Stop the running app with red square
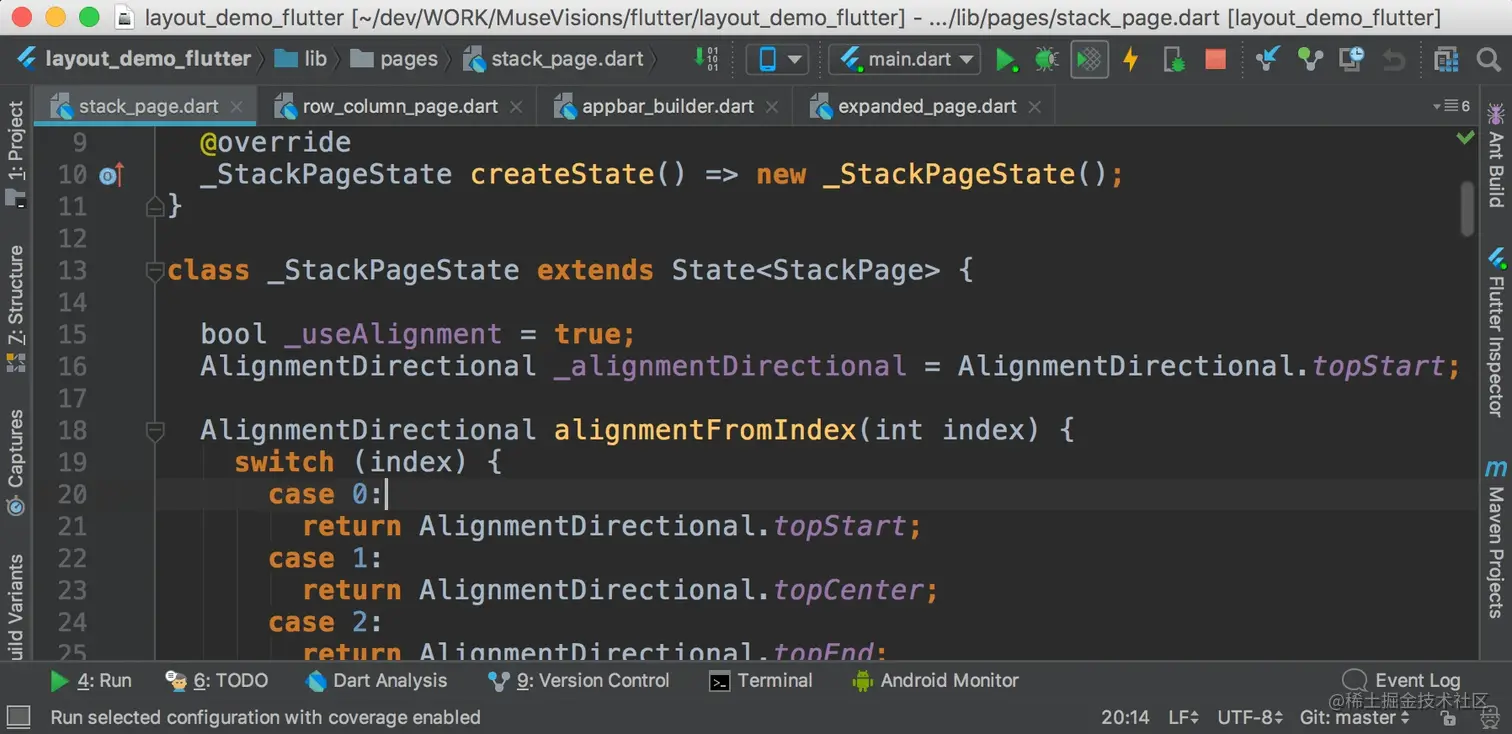 pos(1216,60)
